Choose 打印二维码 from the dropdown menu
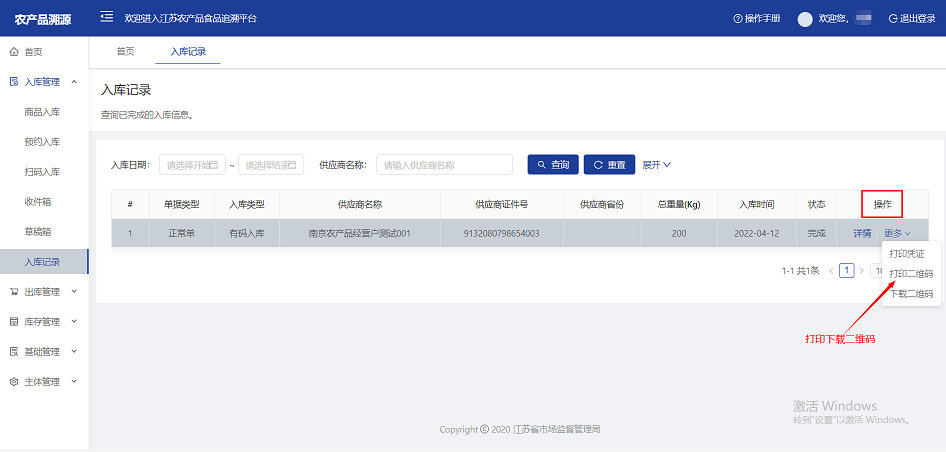 (910, 274)
